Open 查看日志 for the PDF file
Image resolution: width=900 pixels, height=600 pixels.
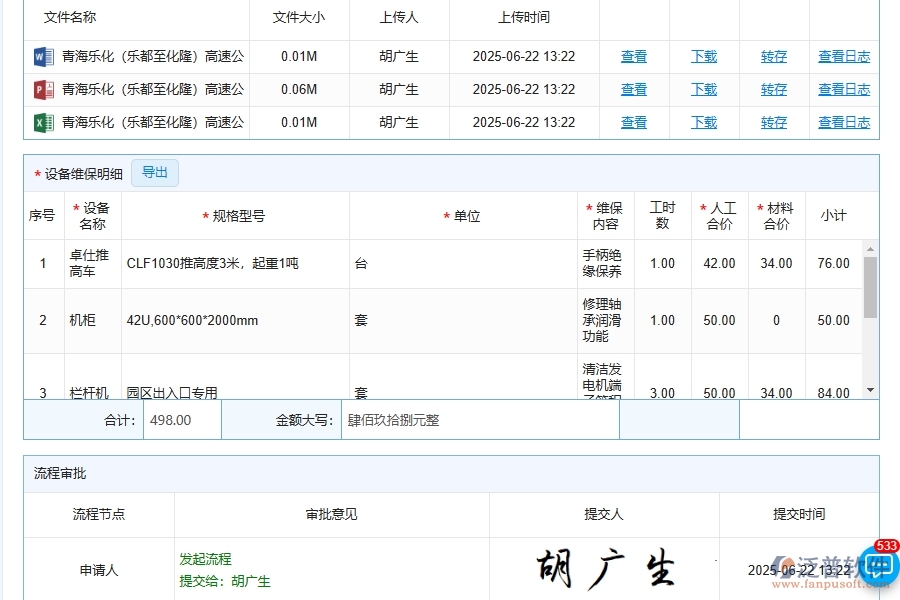pos(843,89)
